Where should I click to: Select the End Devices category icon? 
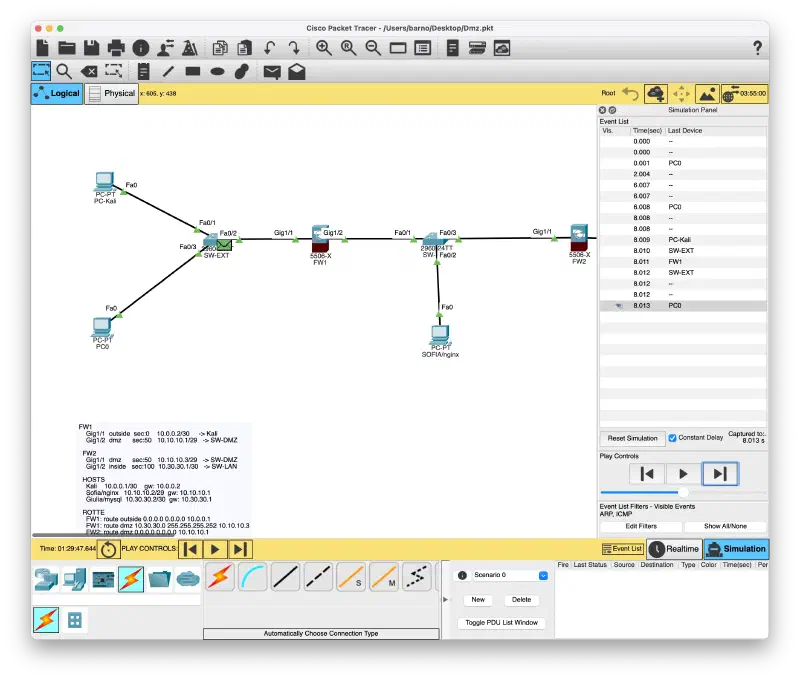[74, 579]
